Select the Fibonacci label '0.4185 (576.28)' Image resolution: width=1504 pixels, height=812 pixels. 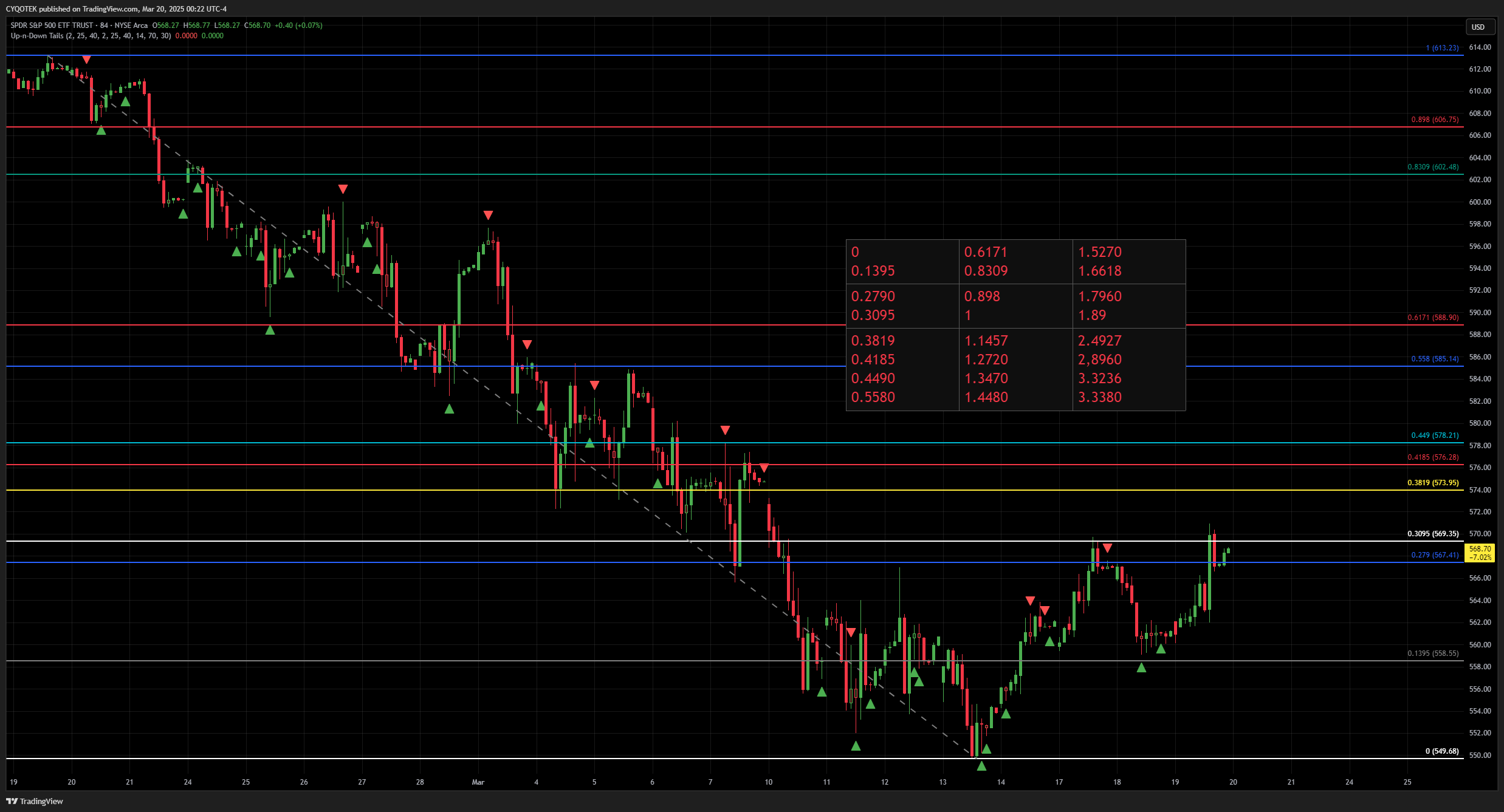[x=1433, y=457]
